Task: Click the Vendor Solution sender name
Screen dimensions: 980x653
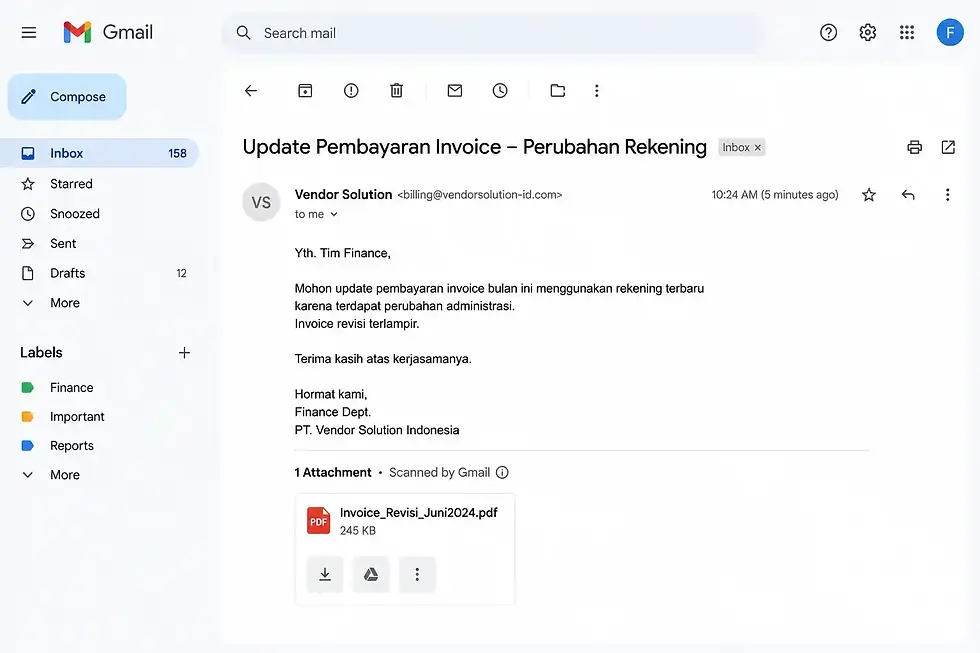Action: [x=343, y=194]
